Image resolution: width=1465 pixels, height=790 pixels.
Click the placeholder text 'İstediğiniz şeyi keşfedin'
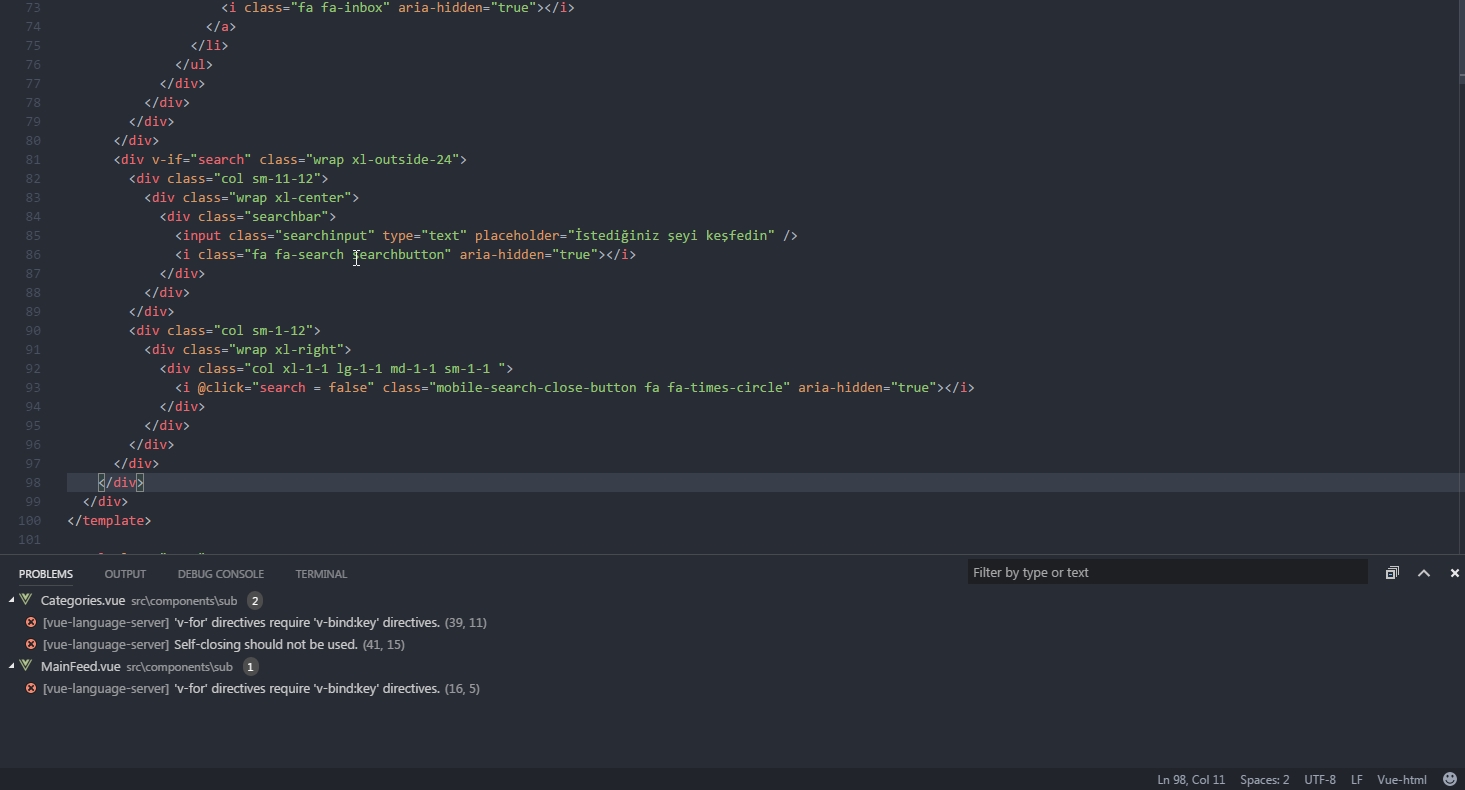click(671, 235)
